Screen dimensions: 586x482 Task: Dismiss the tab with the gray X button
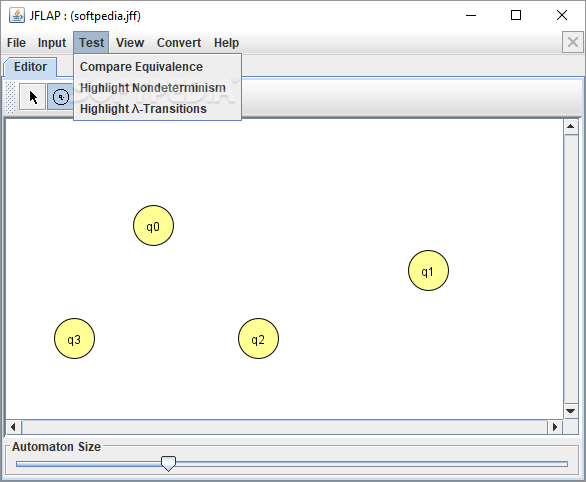point(573,42)
